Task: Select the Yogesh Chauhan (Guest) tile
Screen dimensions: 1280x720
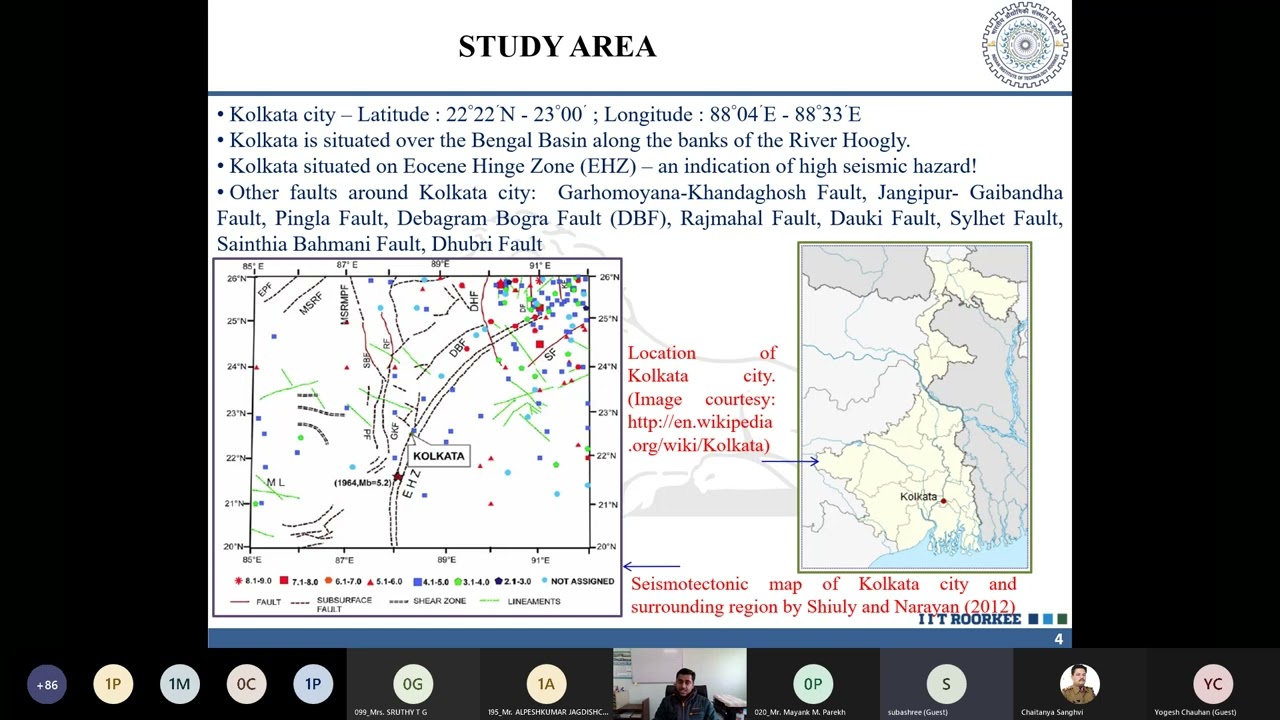Action: [x=1213, y=684]
